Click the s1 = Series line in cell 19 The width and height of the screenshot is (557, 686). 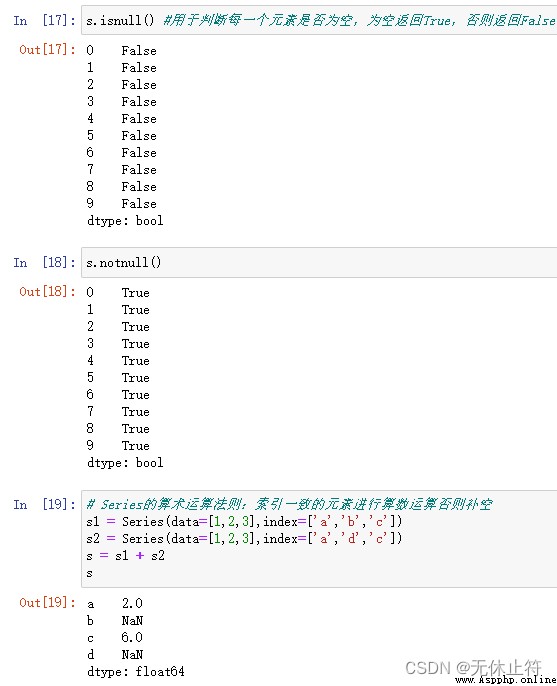[x=244, y=521]
